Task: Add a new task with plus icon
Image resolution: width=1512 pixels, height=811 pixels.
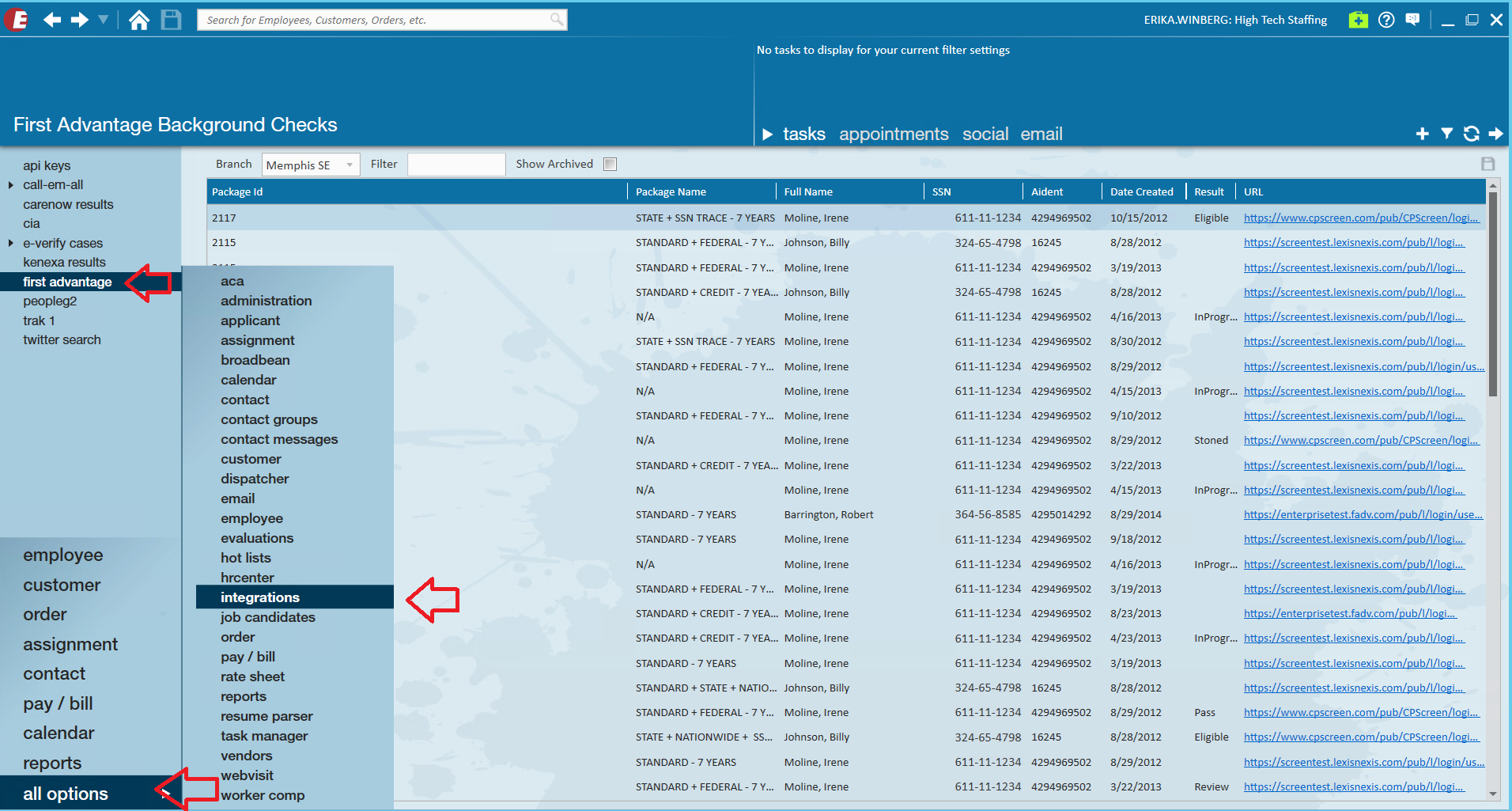Action: (1422, 134)
